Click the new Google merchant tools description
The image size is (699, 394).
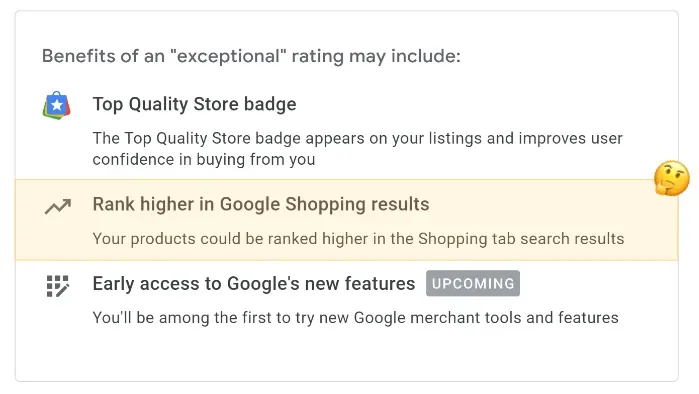[355, 318]
